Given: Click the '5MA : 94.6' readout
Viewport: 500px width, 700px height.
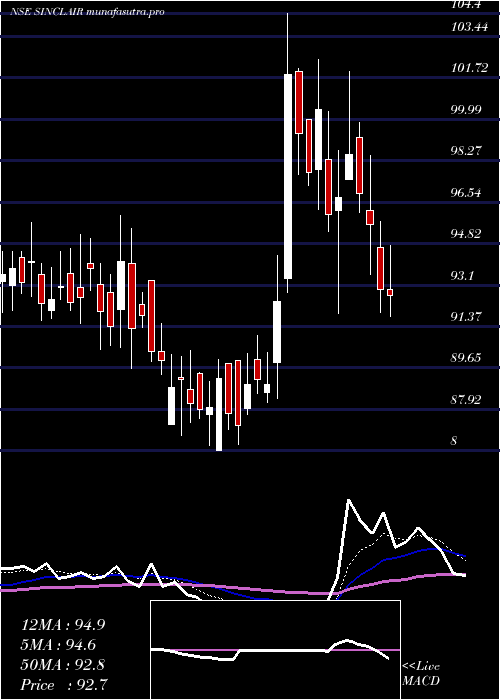Looking at the screenshot, I should point(59,645).
